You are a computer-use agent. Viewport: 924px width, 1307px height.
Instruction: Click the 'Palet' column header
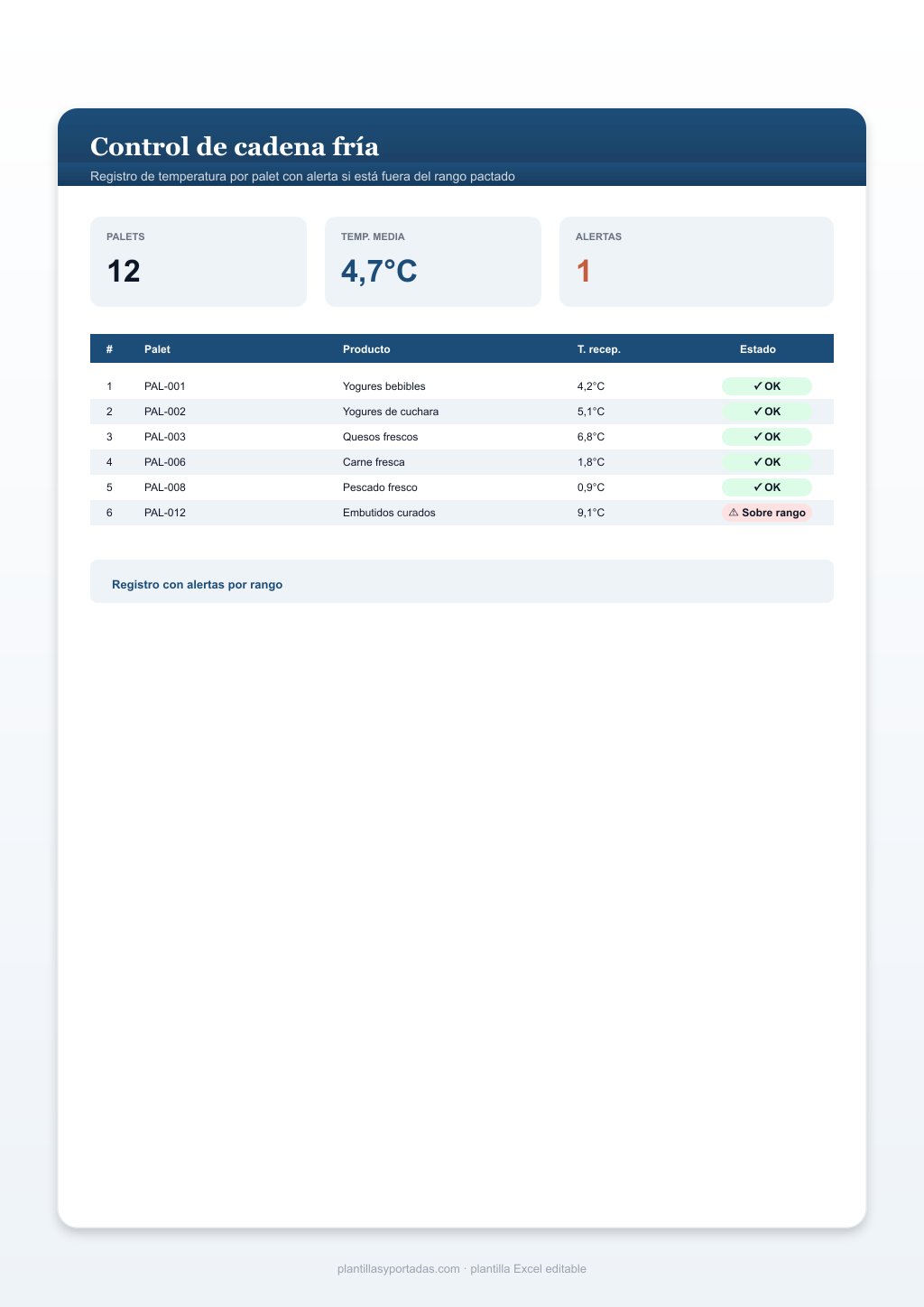click(157, 349)
